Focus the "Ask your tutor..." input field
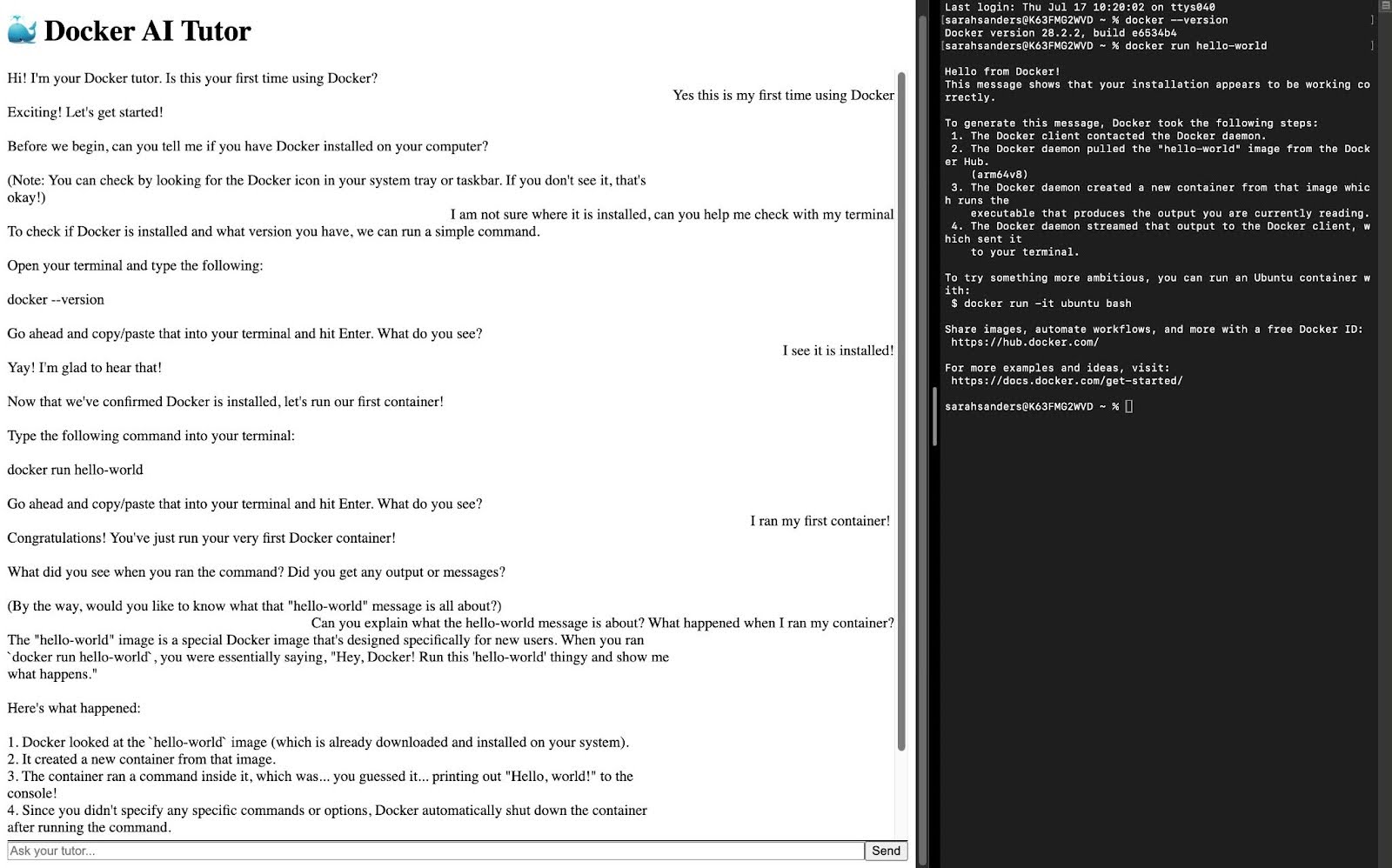1392x868 pixels. click(x=435, y=851)
